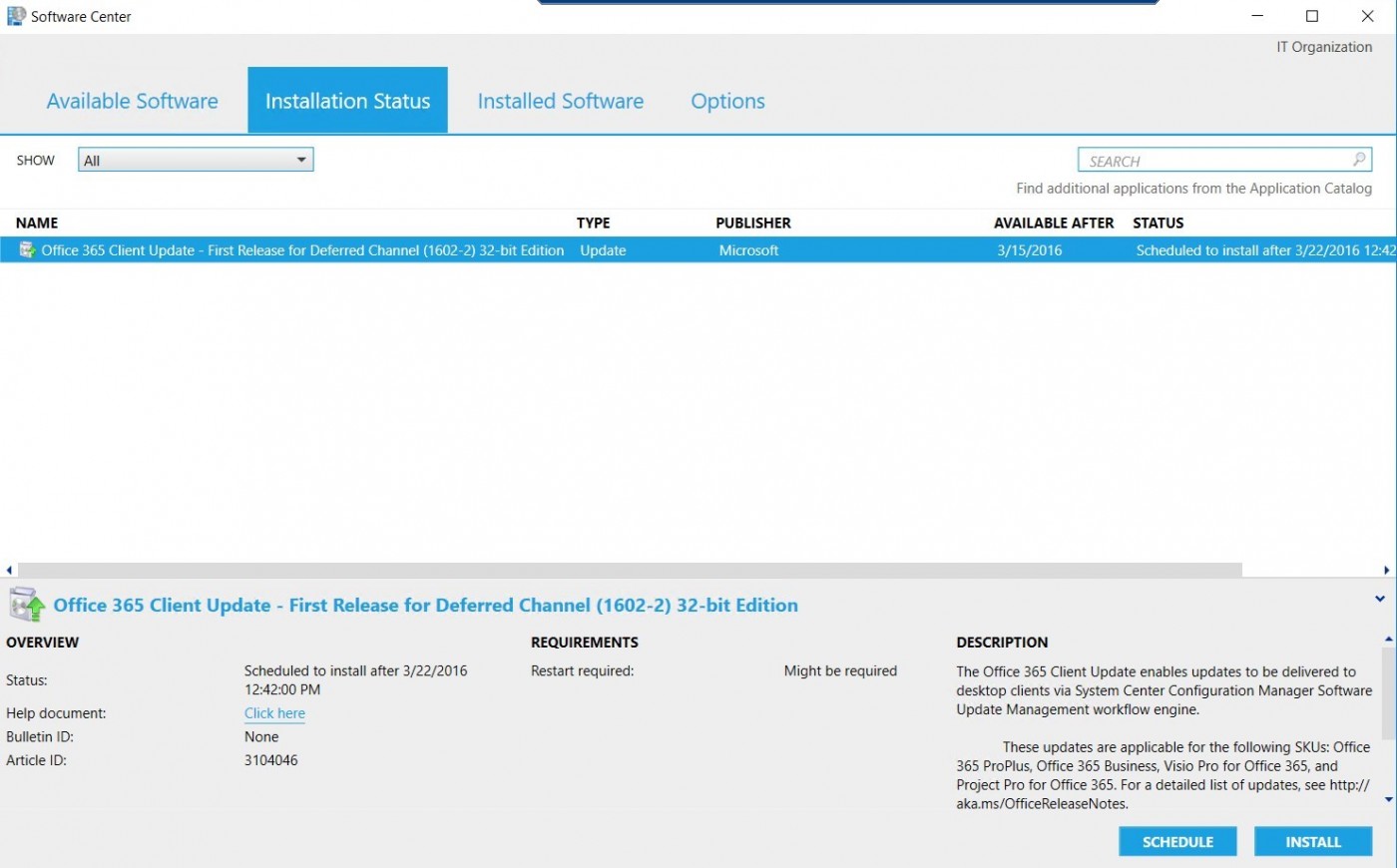Image resolution: width=1397 pixels, height=868 pixels.
Task: Click the magnifying glass search icon
Action: 1358,159
